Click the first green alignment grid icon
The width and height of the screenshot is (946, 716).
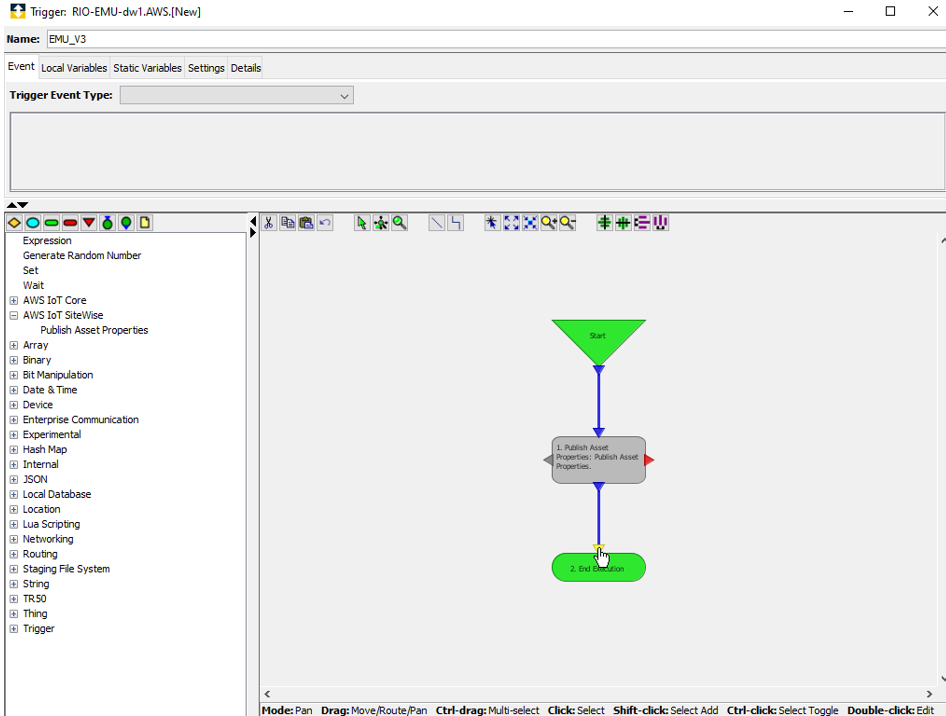coord(604,223)
